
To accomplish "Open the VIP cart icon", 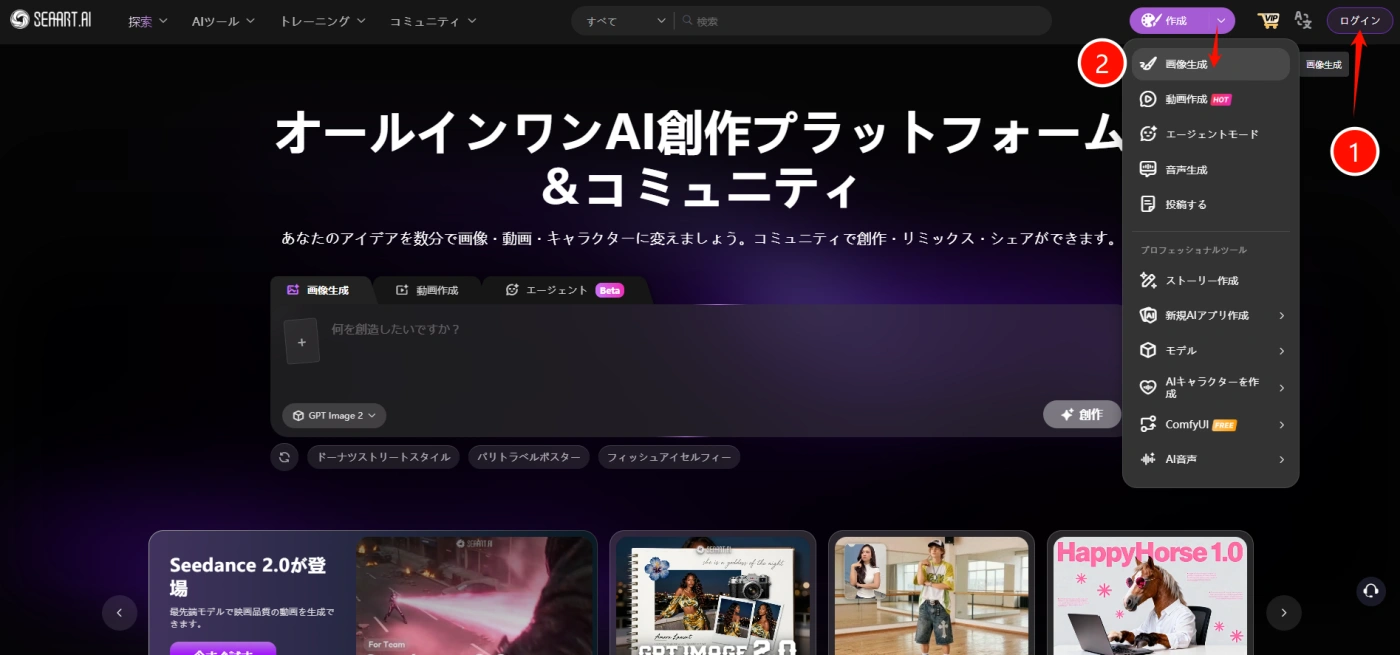I will tap(1268, 20).
